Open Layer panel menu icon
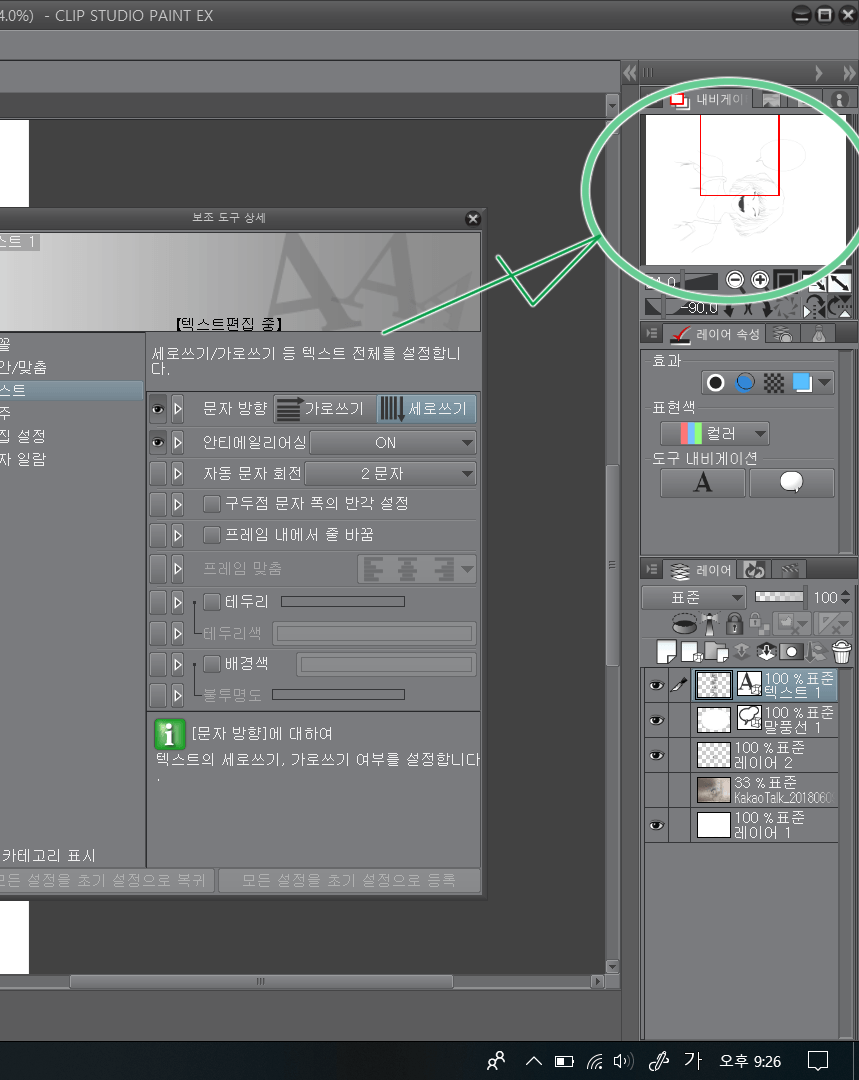859x1080 pixels. click(x=651, y=570)
